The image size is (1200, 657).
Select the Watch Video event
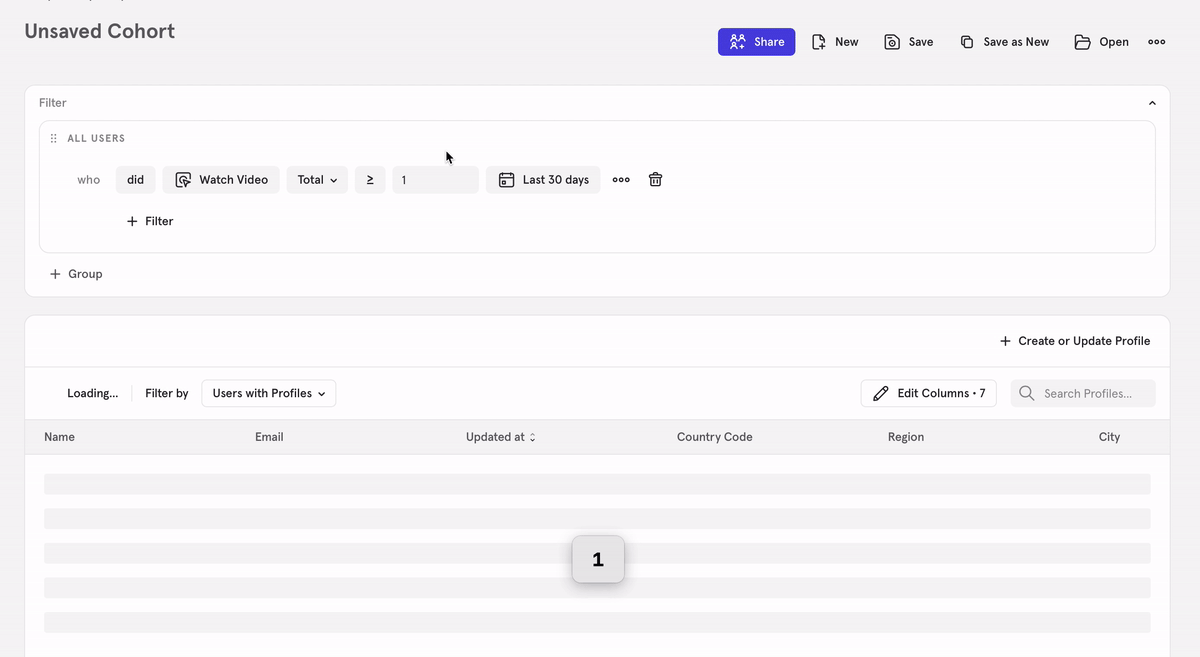(x=221, y=180)
